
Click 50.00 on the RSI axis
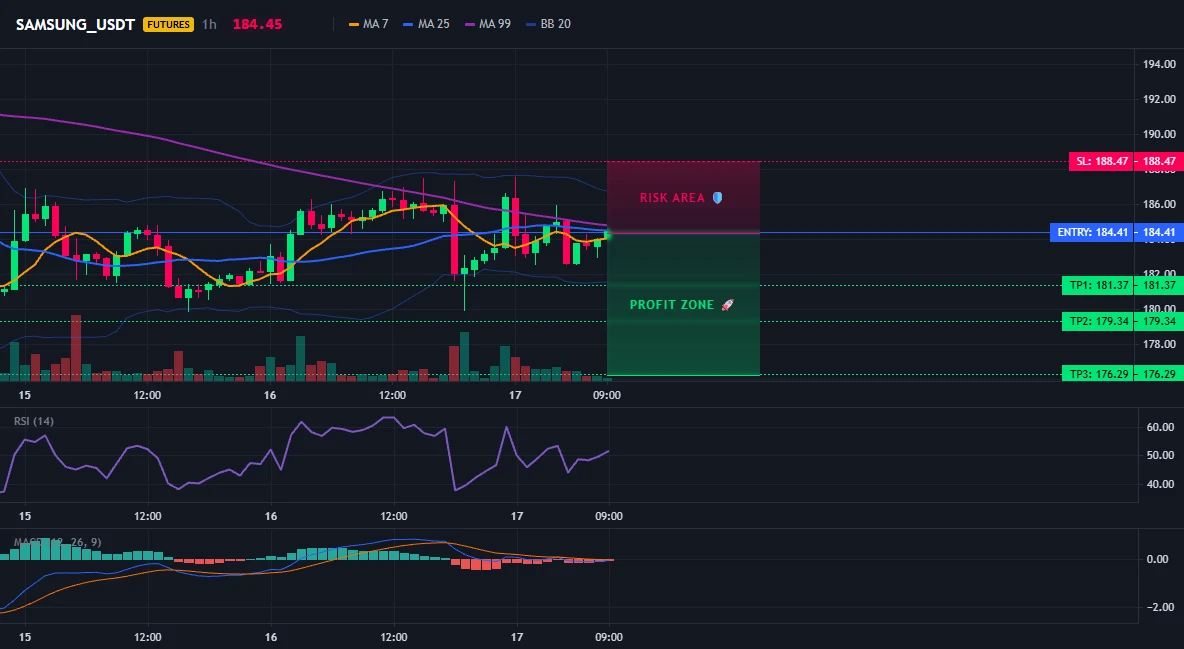pyautogui.click(x=1161, y=456)
